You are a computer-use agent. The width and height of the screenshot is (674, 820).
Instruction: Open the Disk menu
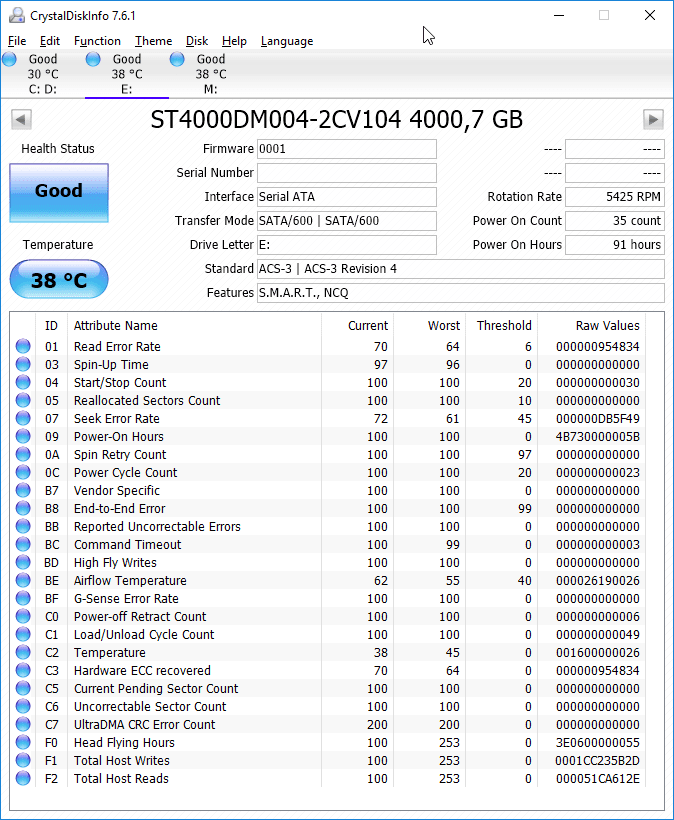tap(197, 41)
